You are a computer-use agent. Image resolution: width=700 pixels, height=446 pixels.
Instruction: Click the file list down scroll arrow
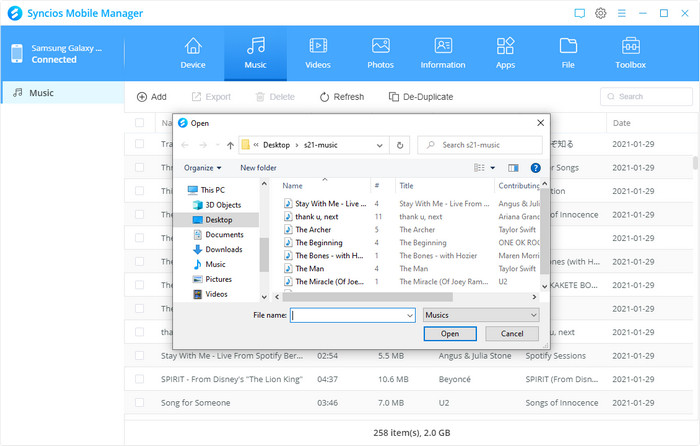click(545, 286)
